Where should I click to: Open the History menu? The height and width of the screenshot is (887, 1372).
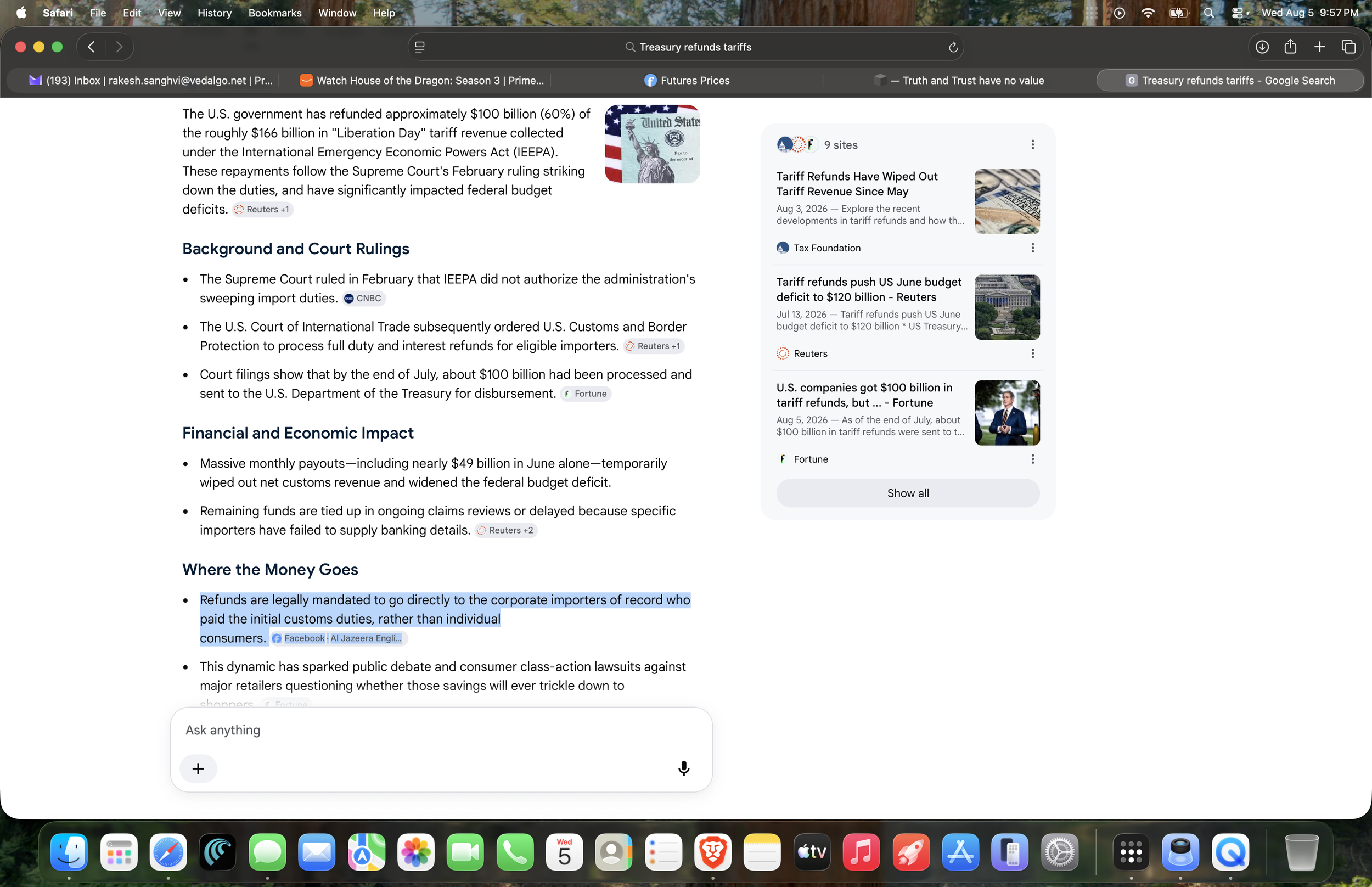point(214,13)
